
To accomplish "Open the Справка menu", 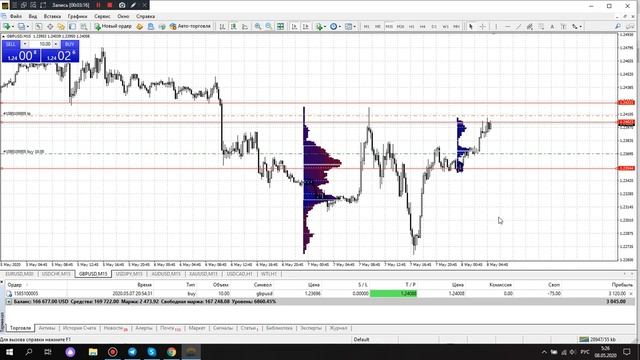I will pyautogui.click(x=145, y=16).
